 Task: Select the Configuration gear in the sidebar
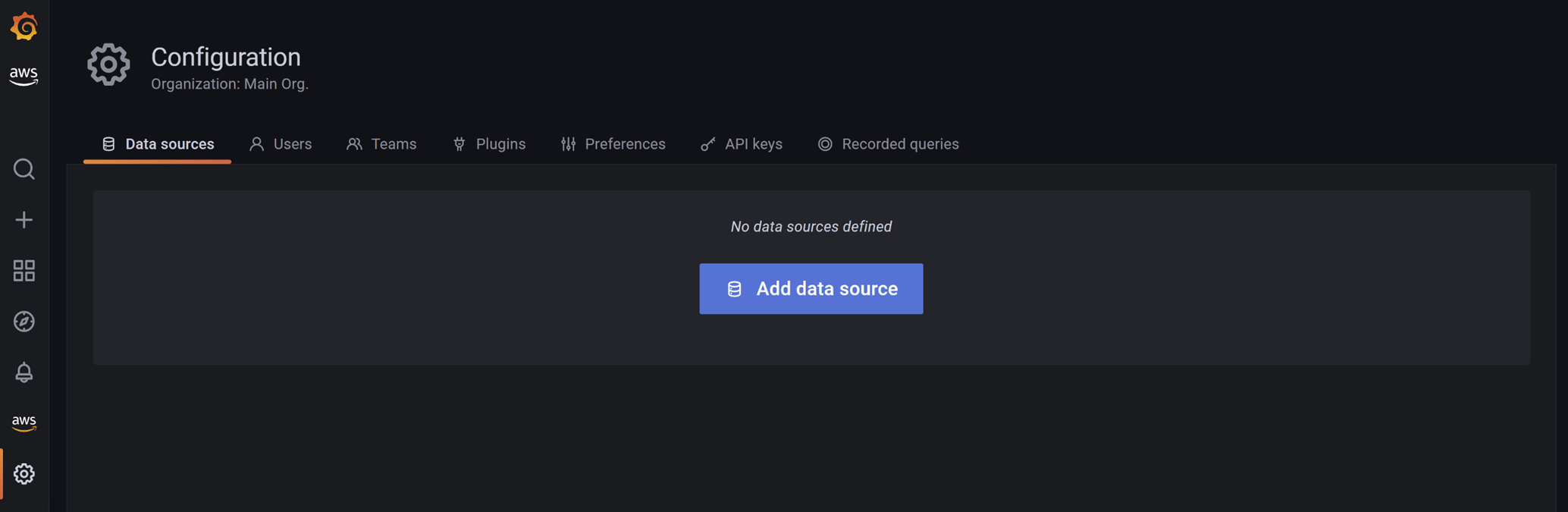pyautogui.click(x=24, y=474)
